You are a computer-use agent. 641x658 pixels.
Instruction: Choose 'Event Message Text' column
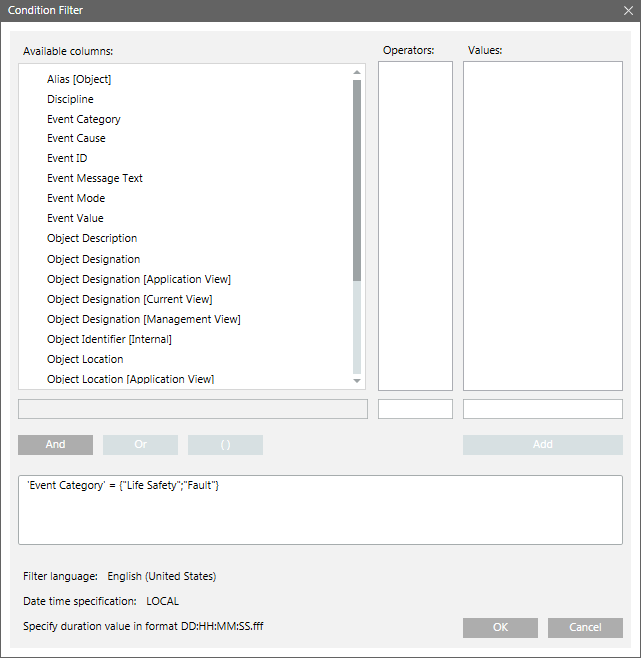95,178
